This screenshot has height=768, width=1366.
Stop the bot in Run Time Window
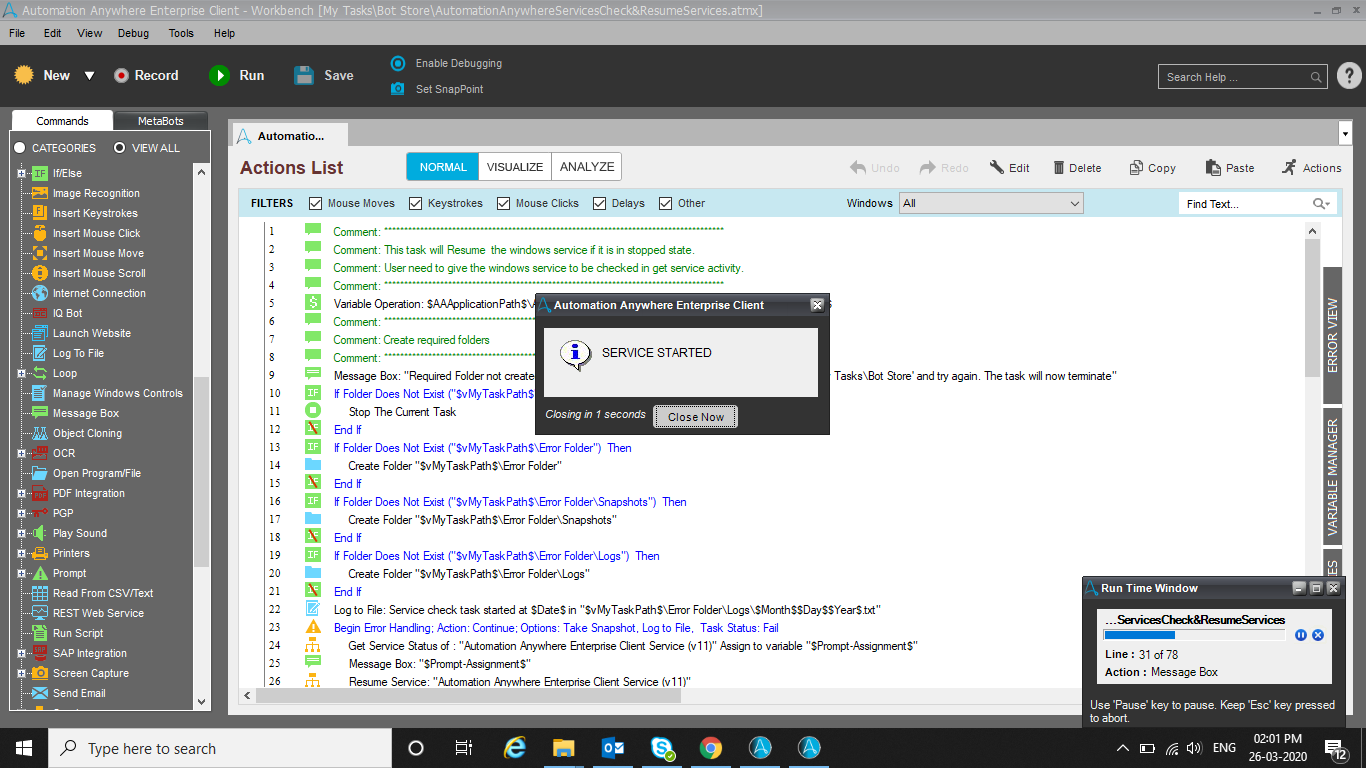(x=1318, y=635)
